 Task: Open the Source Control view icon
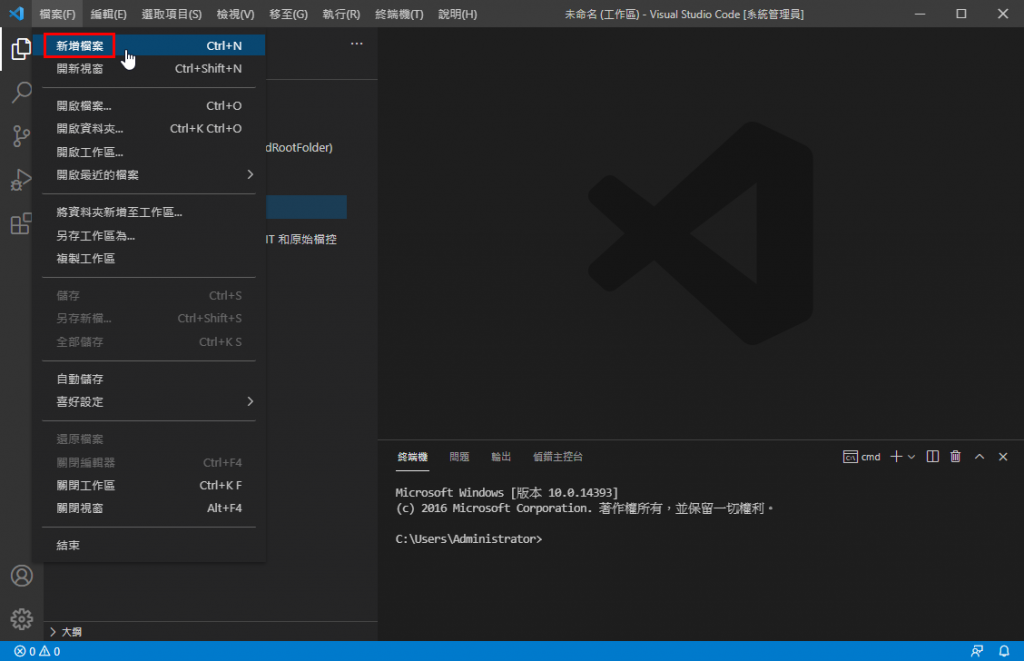coord(21,136)
